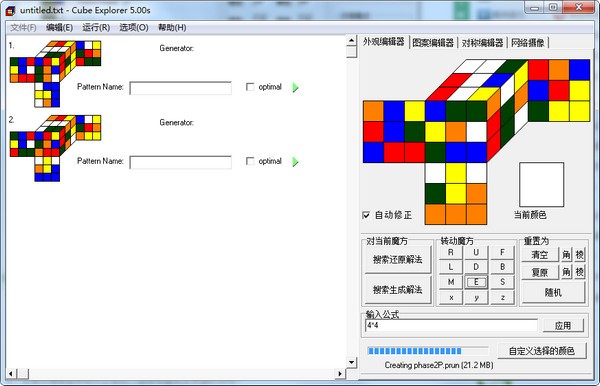The height and width of the screenshot is (386, 600).
Task: Switch to the 外观编辑器 tab
Action: pyautogui.click(x=384, y=42)
